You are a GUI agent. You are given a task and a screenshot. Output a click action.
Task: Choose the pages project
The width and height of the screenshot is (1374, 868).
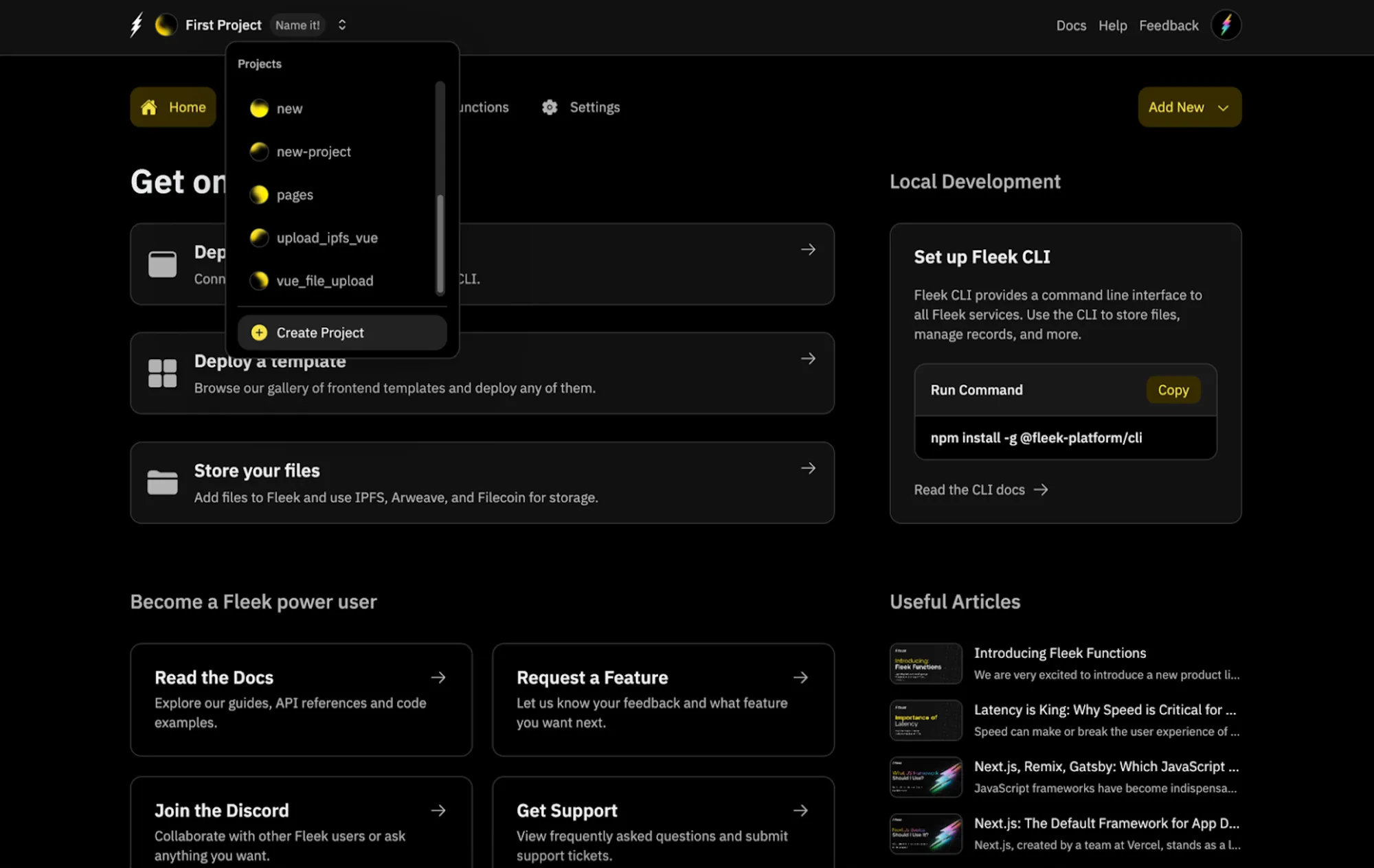point(295,195)
